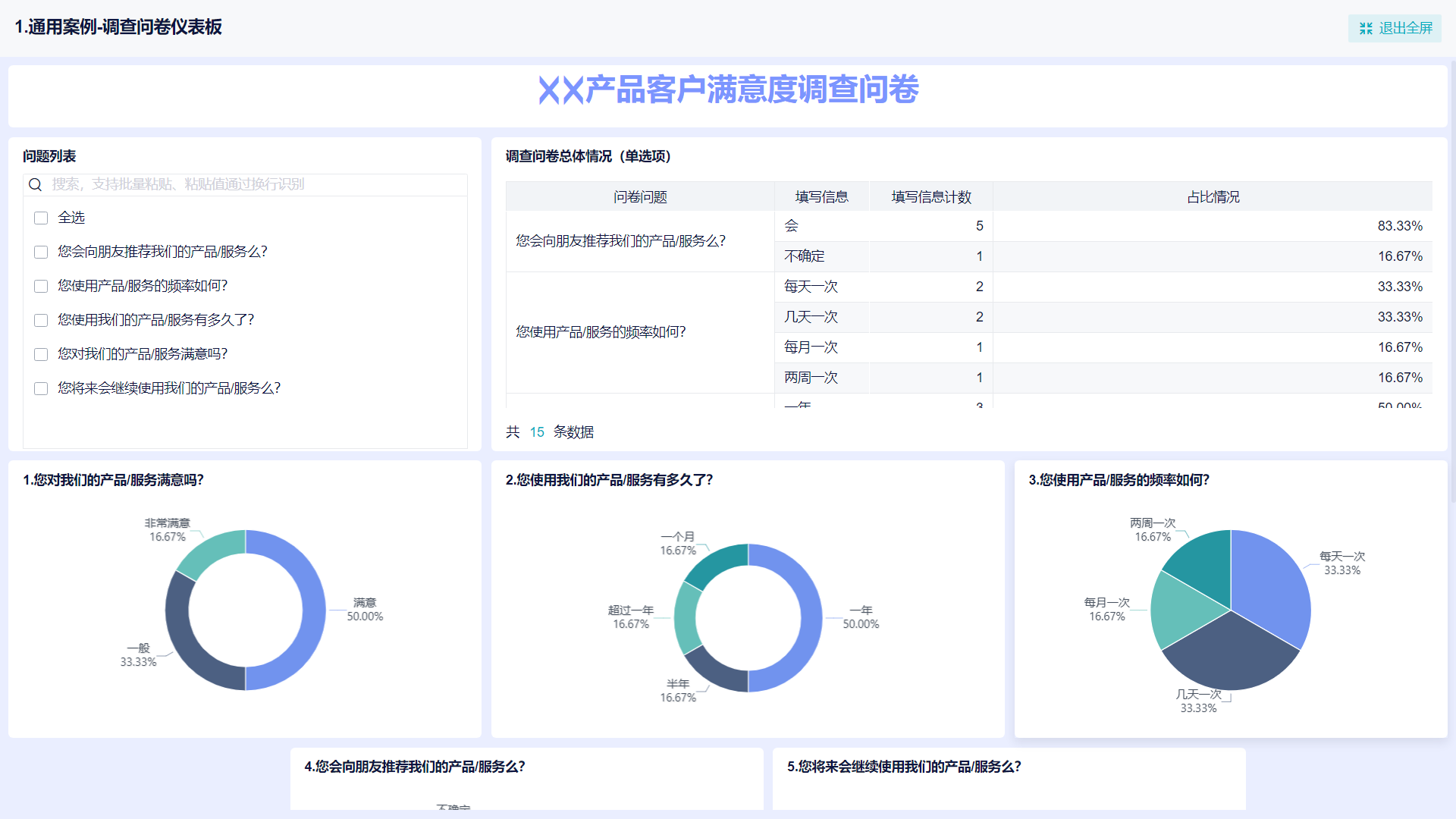Select the 一年 50.00% segment in chart 2
Screen dimensions: 1456x819
[x=811, y=618]
